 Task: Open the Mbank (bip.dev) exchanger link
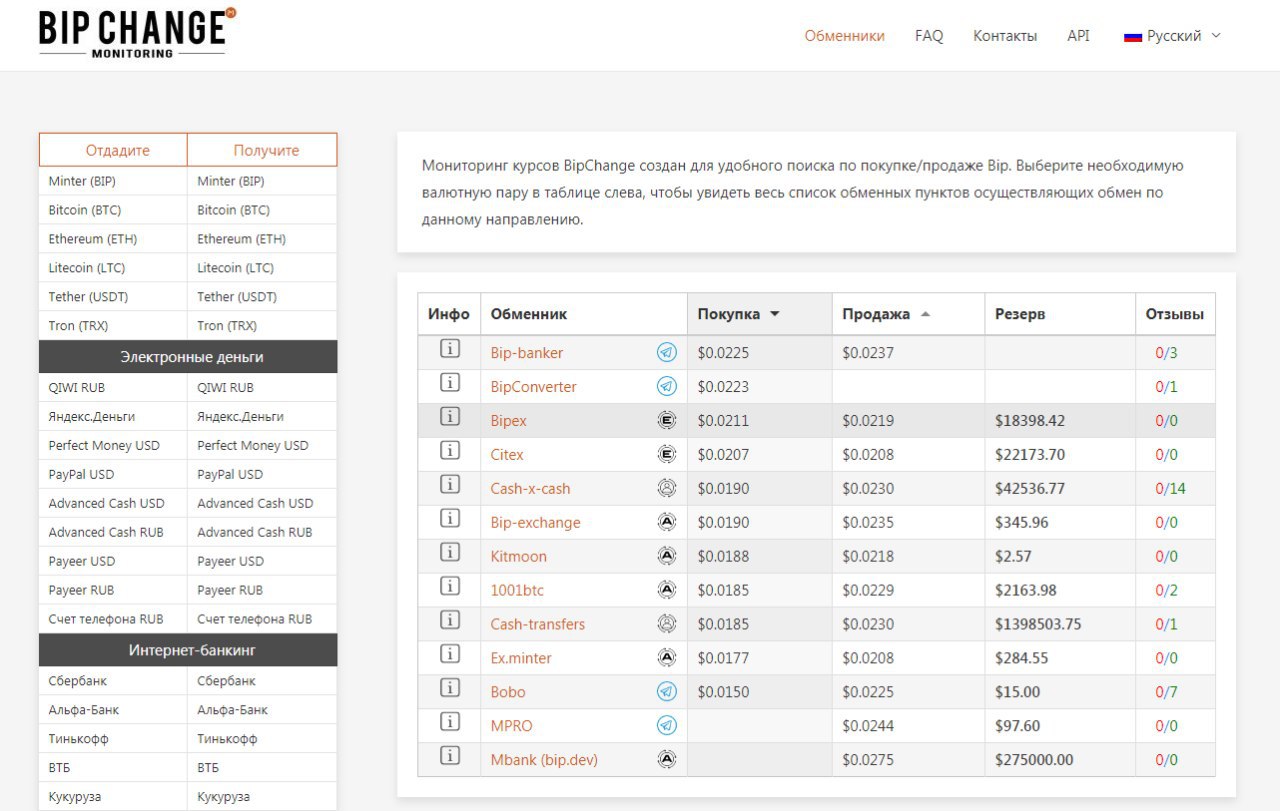click(544, 760)
